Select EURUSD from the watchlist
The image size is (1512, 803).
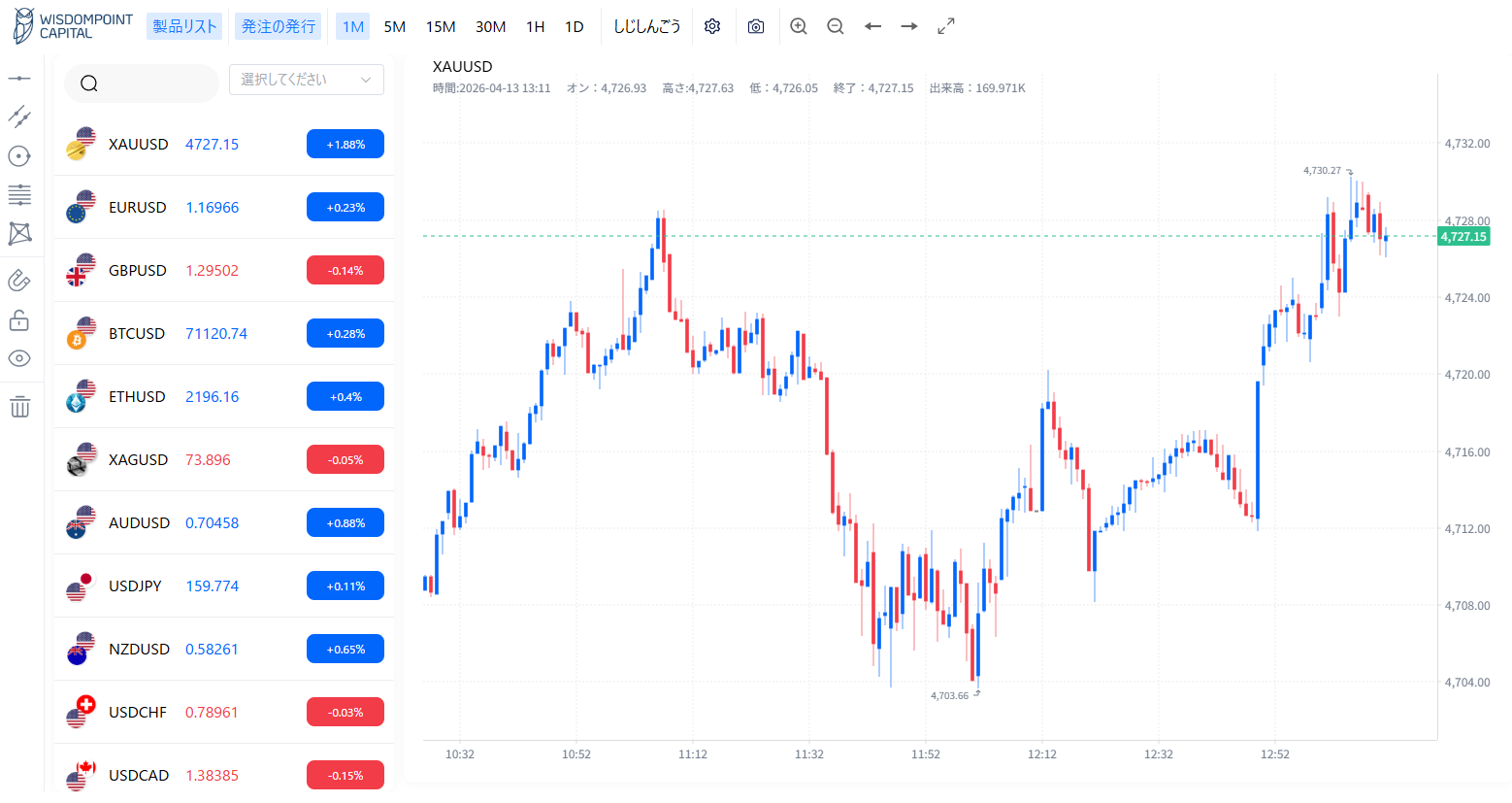139,207
